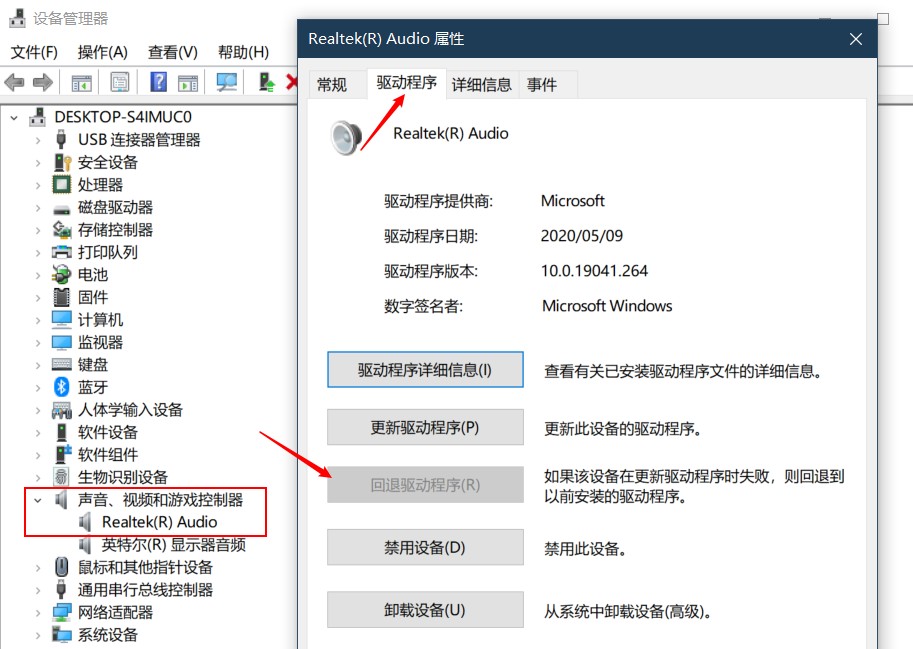The image size is (913, 649).
Task: Expand the 监视器 category
Action: coord(38,343)
